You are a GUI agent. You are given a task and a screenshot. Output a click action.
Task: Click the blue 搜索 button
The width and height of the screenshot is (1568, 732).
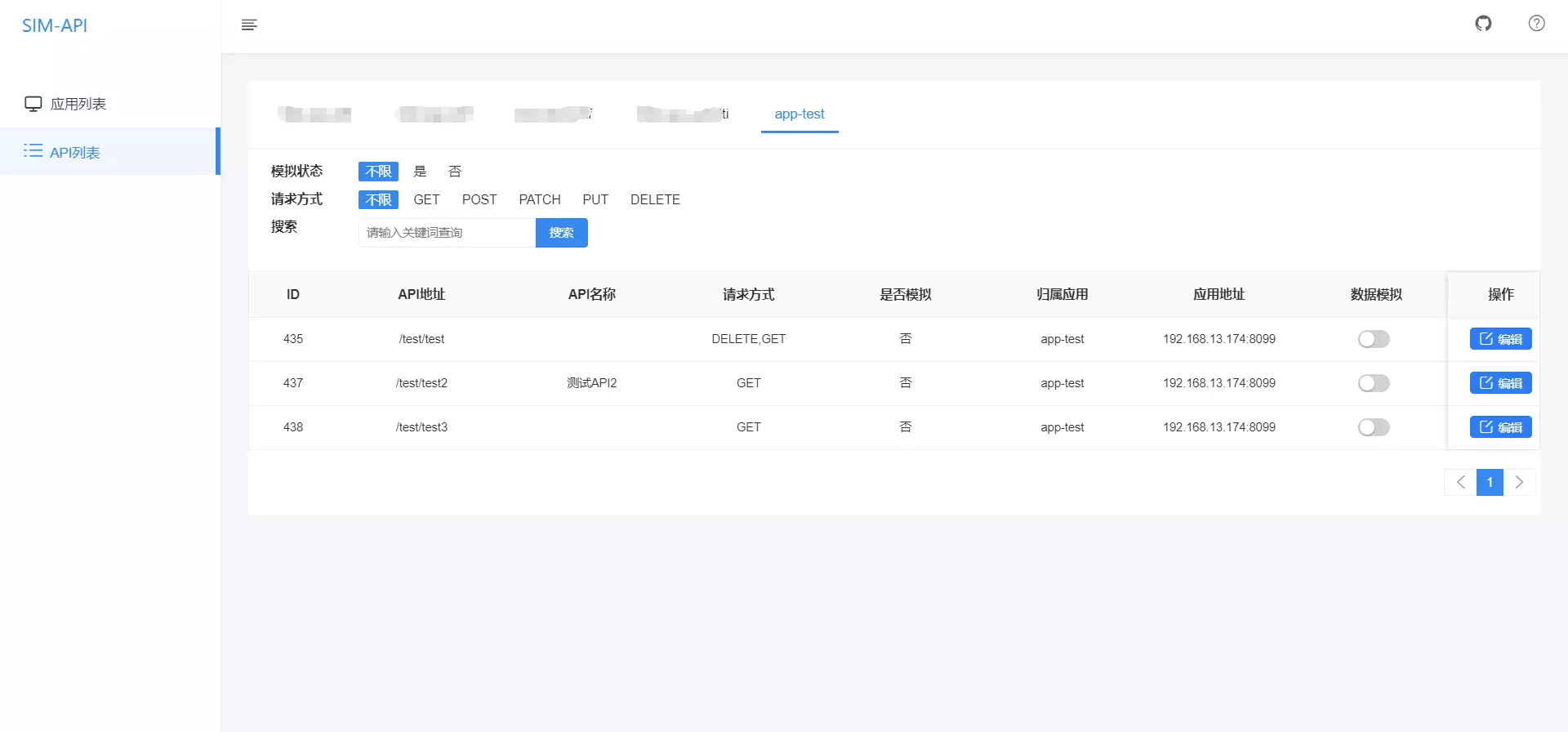pos(562,233)
